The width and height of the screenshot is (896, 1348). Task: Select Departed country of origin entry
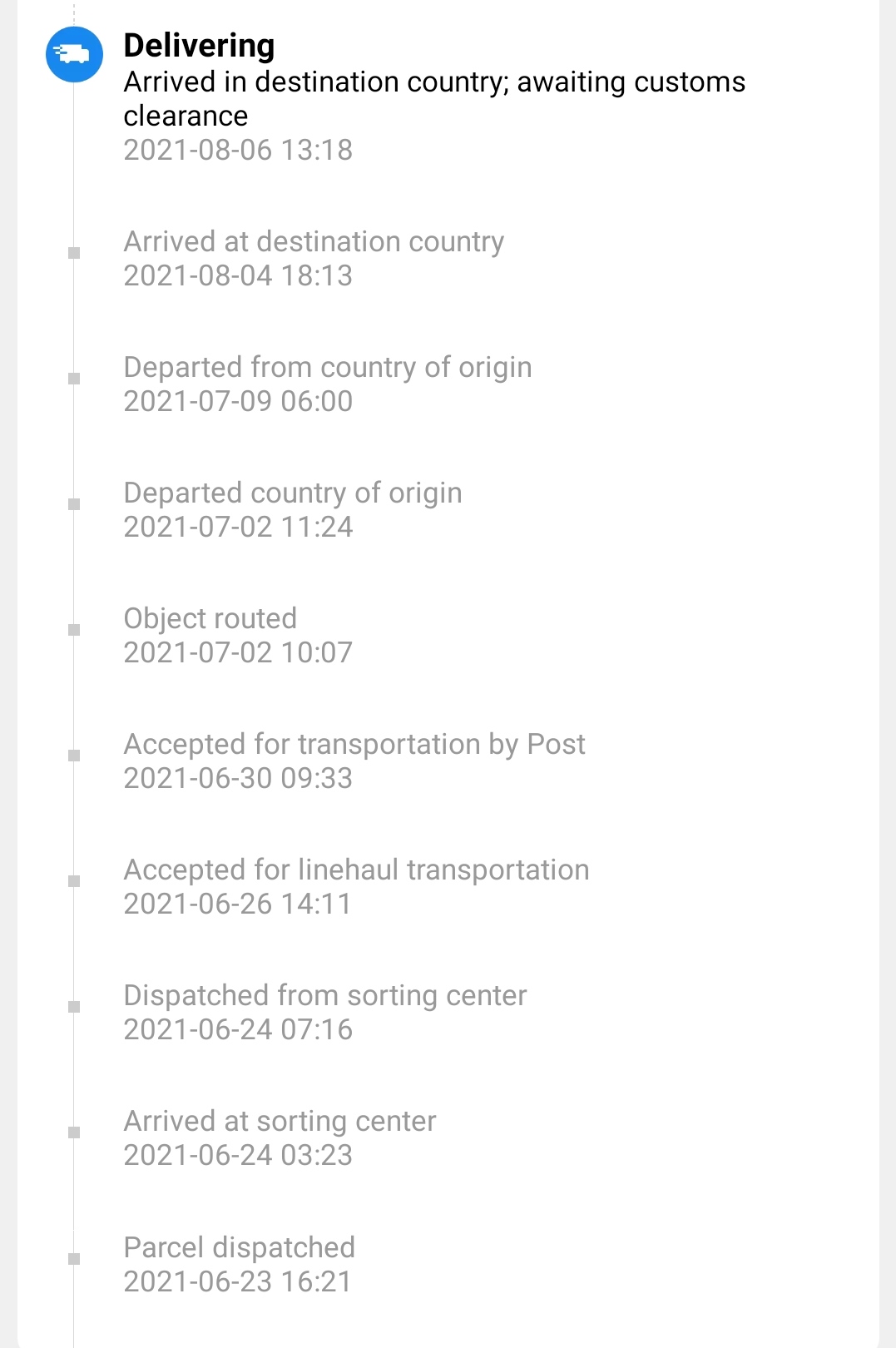coord(293,509)
